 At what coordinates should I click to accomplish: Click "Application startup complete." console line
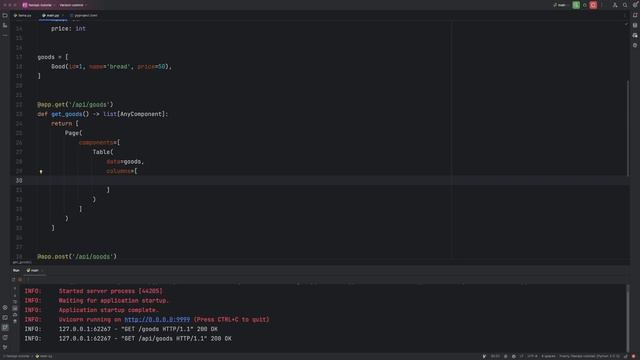(x=109, y=310)
